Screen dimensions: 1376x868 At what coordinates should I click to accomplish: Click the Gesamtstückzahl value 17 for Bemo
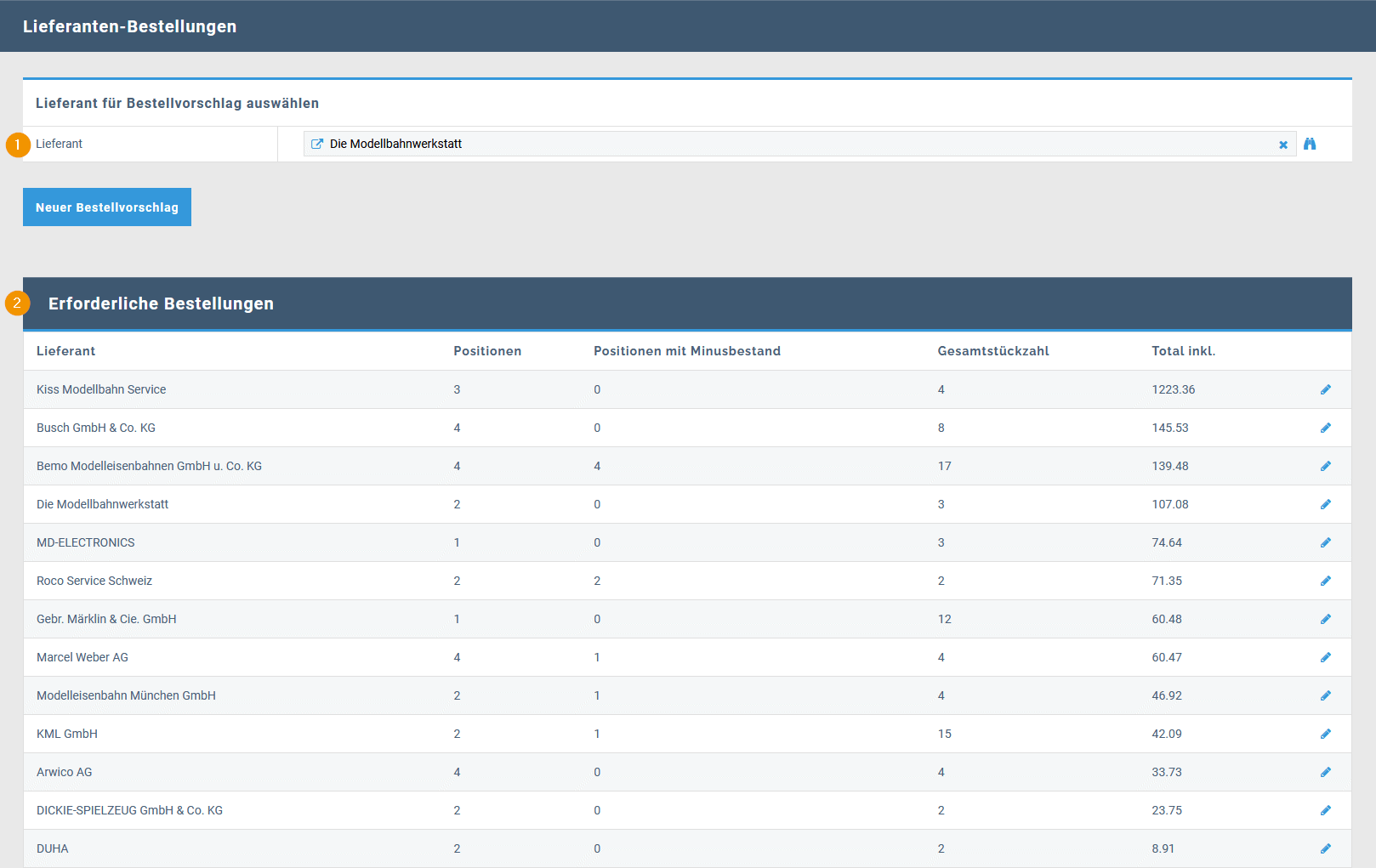945,466
